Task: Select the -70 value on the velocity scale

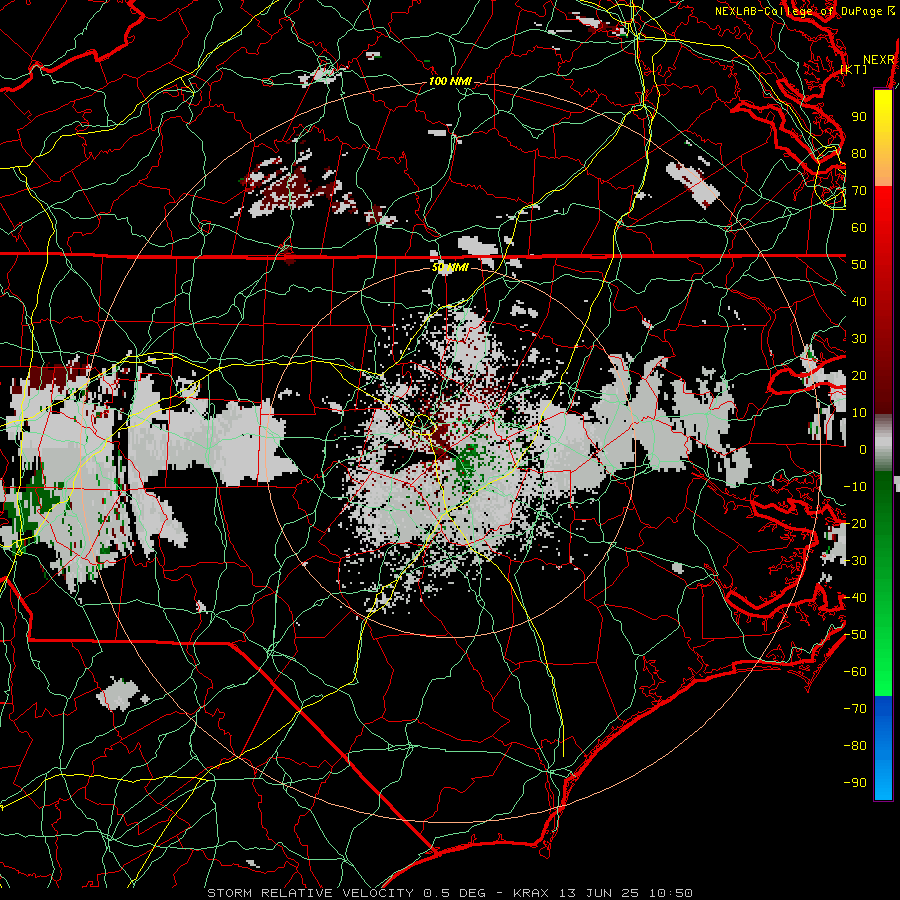Action: 855,709
